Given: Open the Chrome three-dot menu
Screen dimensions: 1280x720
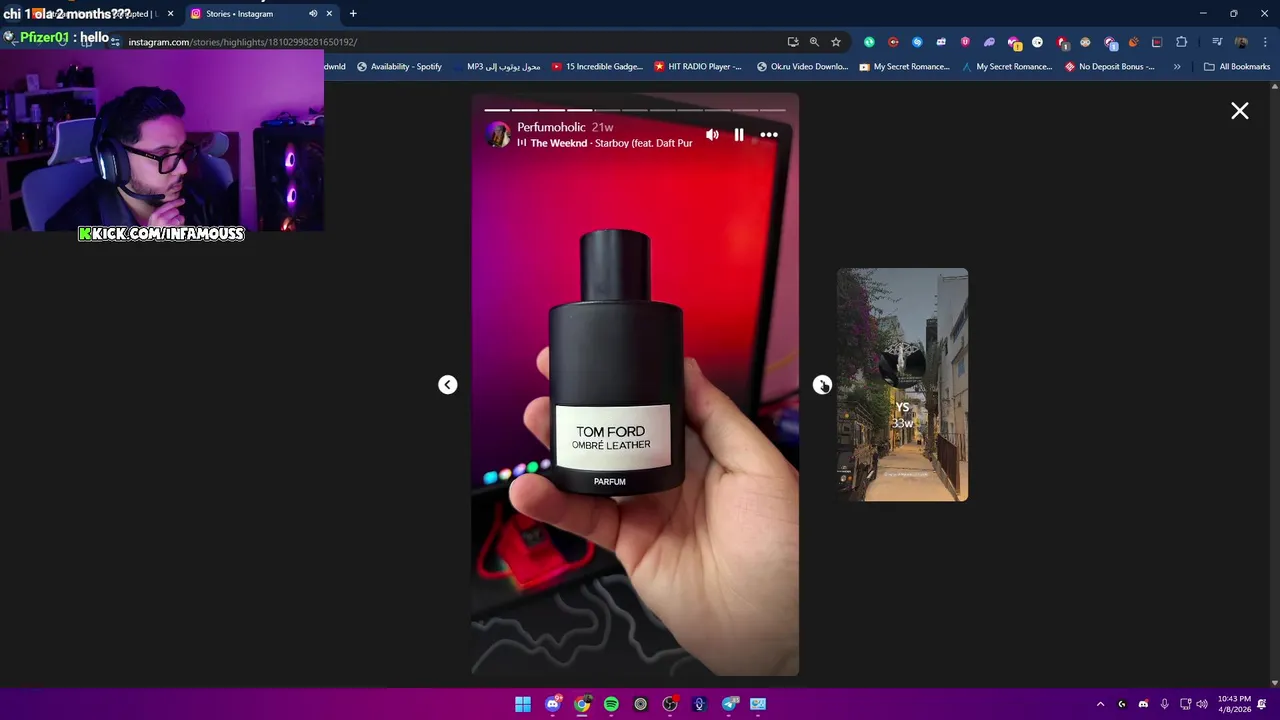Looking at the screenshot, I should 1265,42.
